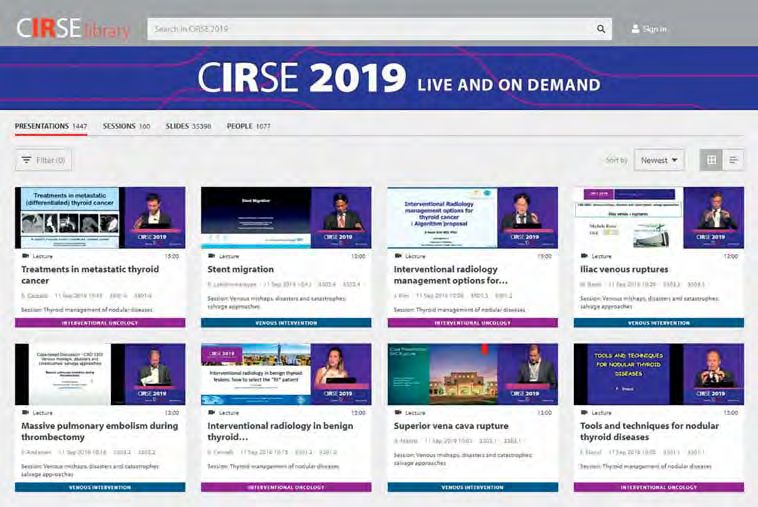Click the search magnifier icon
The width and height of the screenshot is (758, 507).
[601, 29]
